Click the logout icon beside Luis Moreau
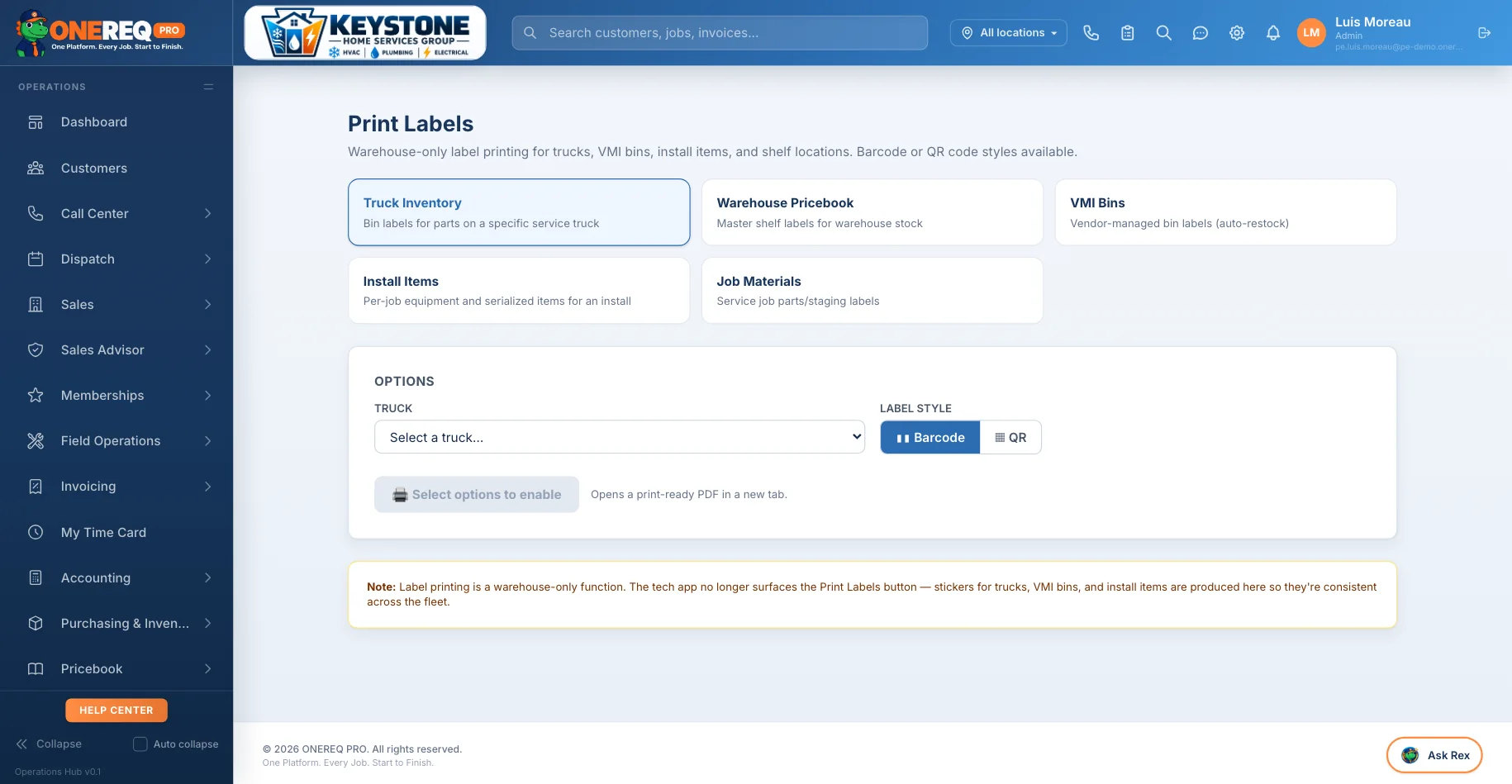This screenshot has width=1512, height=784. point(1484,33)
